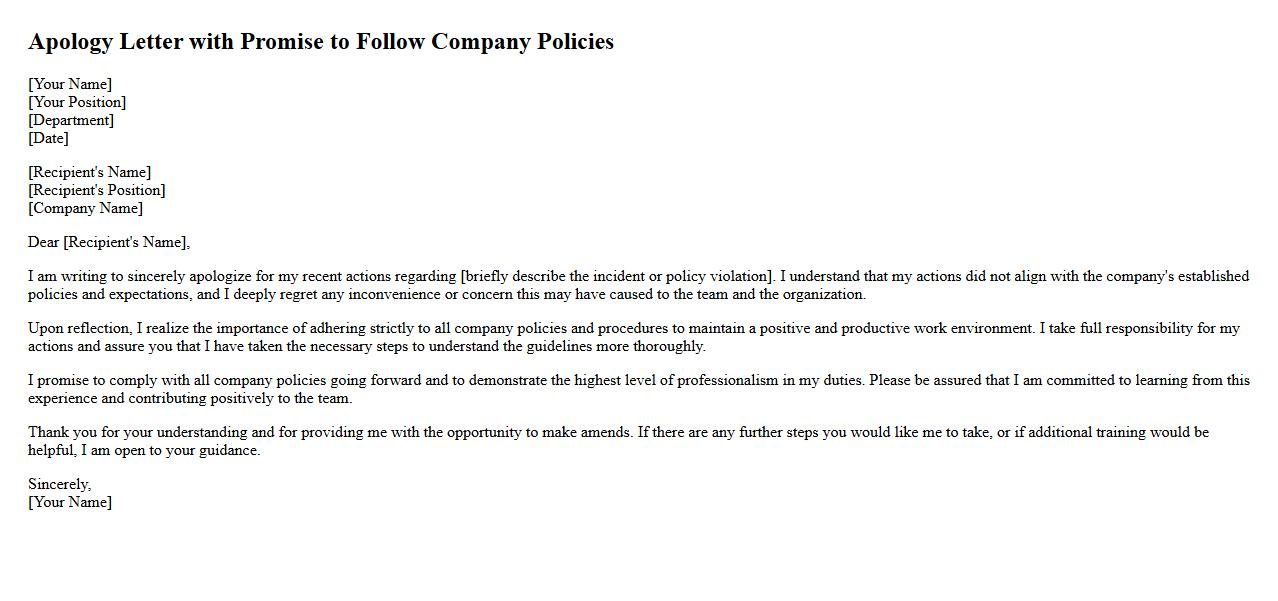
Task: Click the [Your Position] placeholder
Action: 77,102
